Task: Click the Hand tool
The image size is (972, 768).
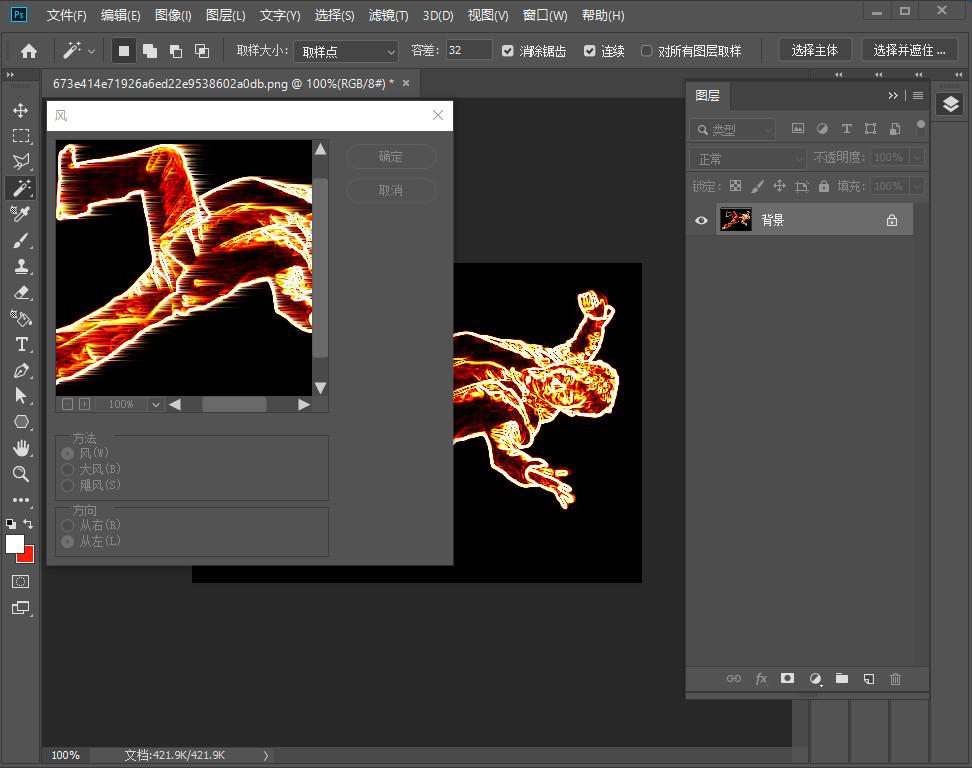Action: (x=20, y=448)
